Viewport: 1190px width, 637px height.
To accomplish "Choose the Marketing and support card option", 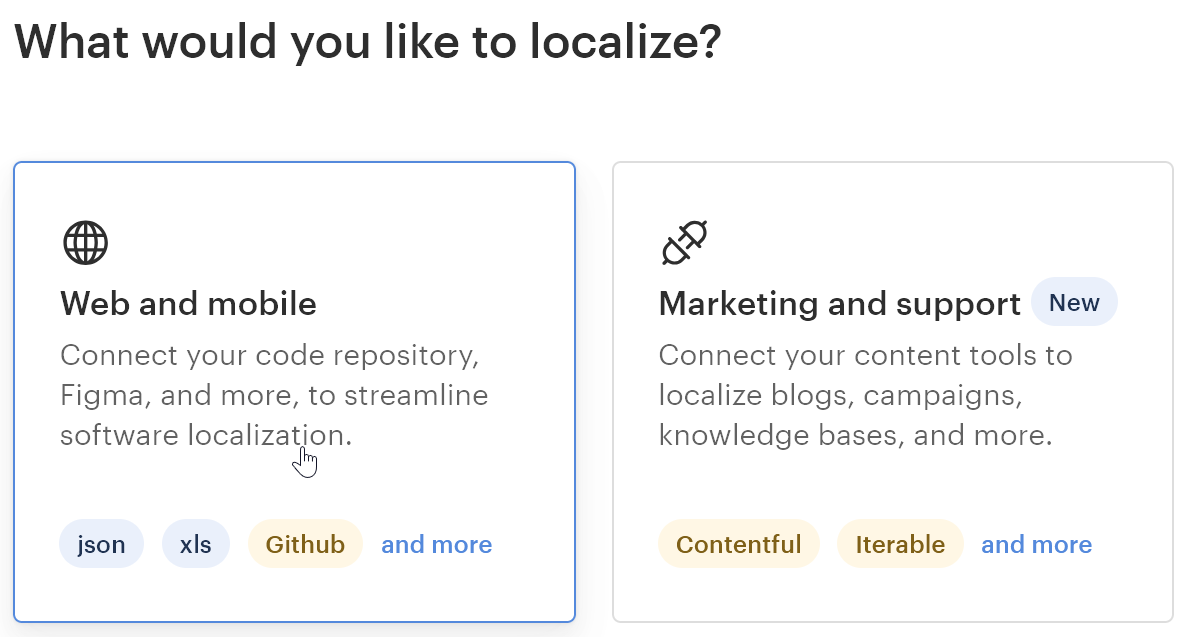I will coord(892,480).
